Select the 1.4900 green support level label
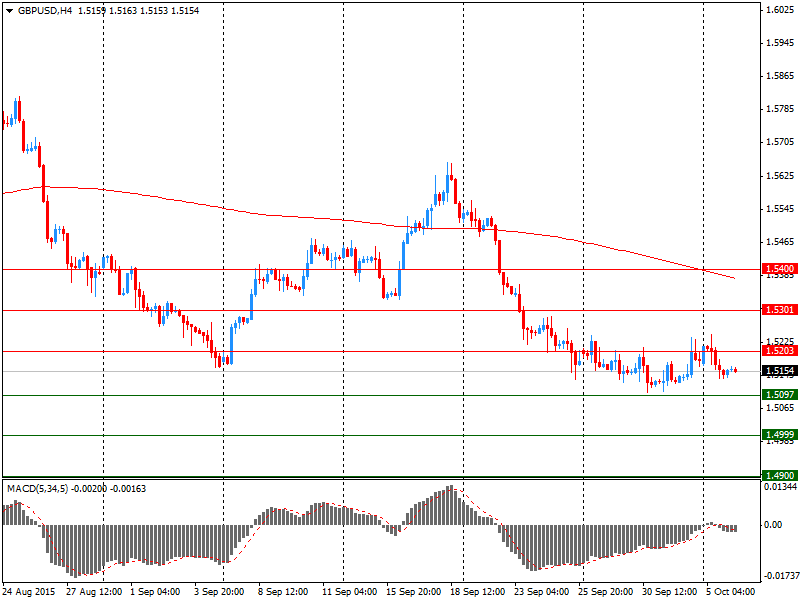800x600 pixels. 780,476
